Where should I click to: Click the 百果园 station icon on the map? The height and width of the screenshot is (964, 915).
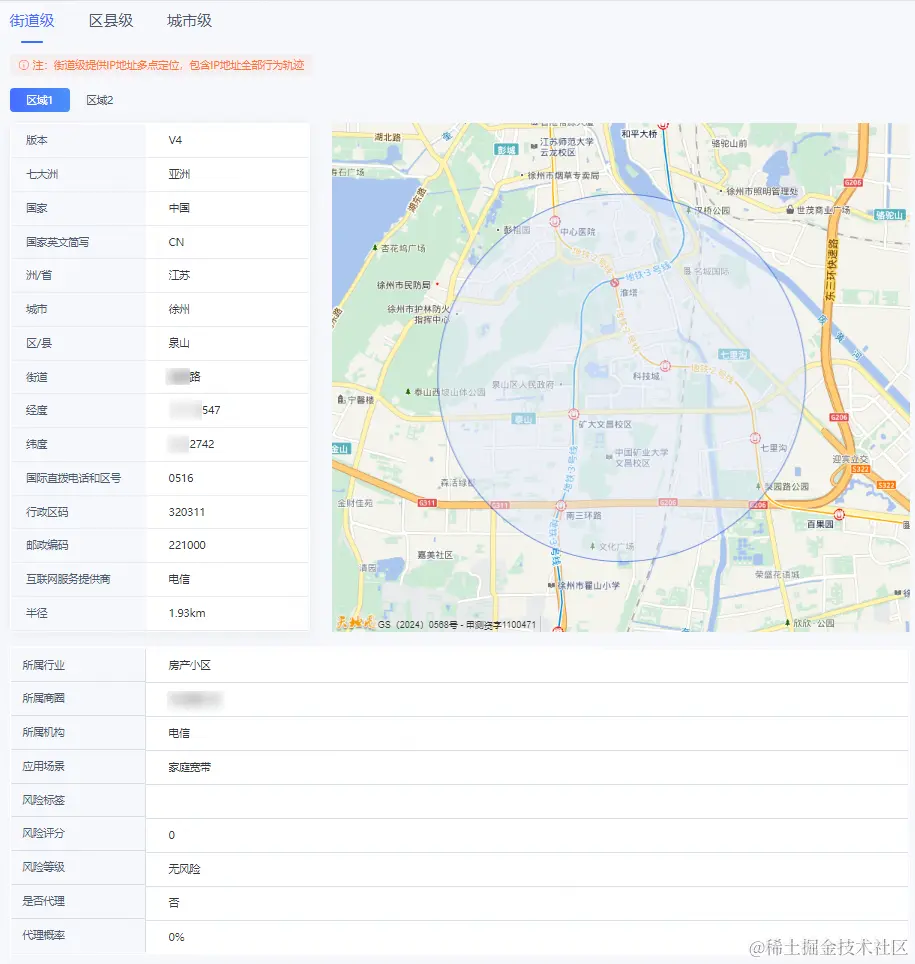click(839, 514)
